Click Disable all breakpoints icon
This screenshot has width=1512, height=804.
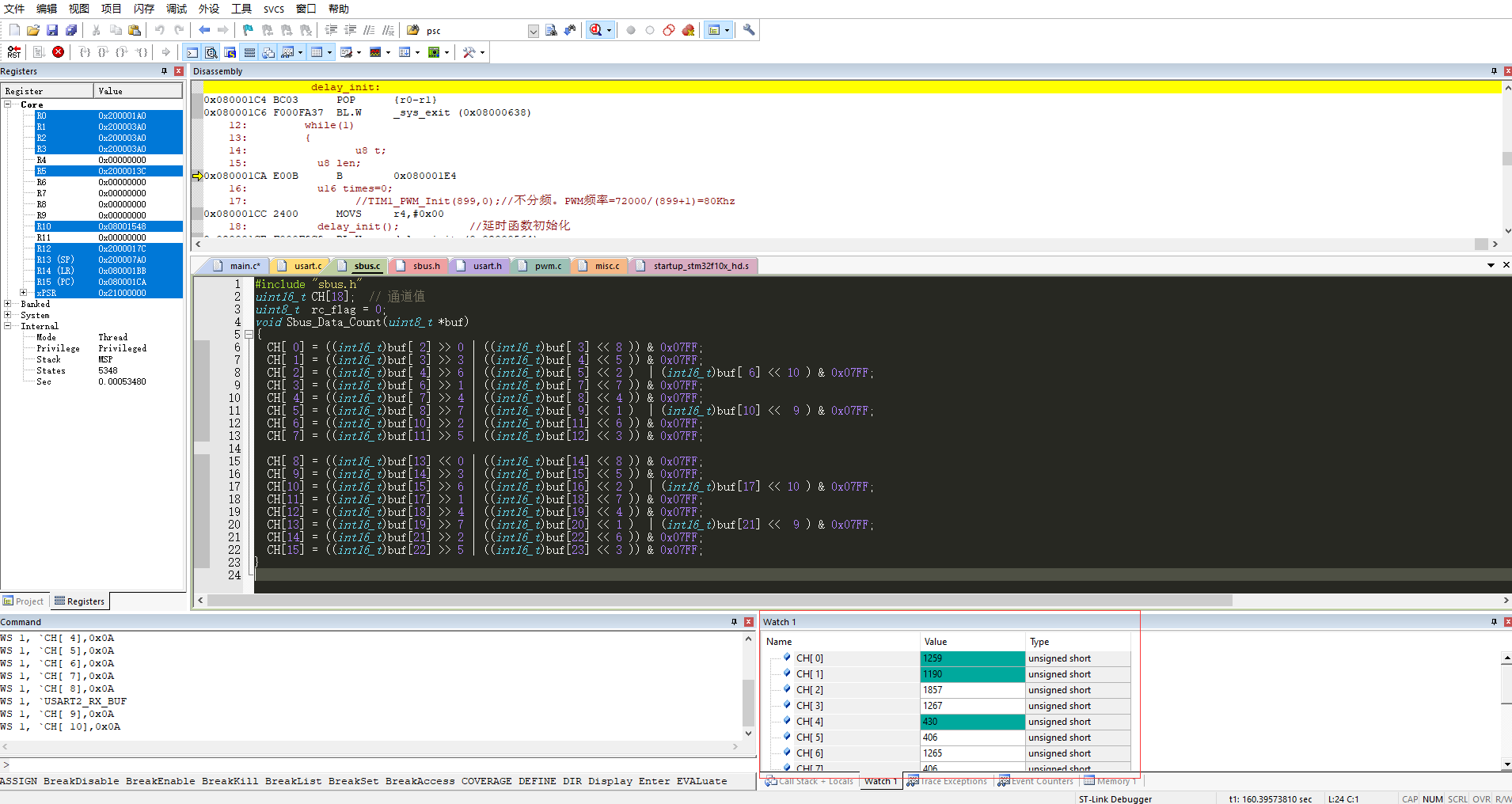click(669, 30)
